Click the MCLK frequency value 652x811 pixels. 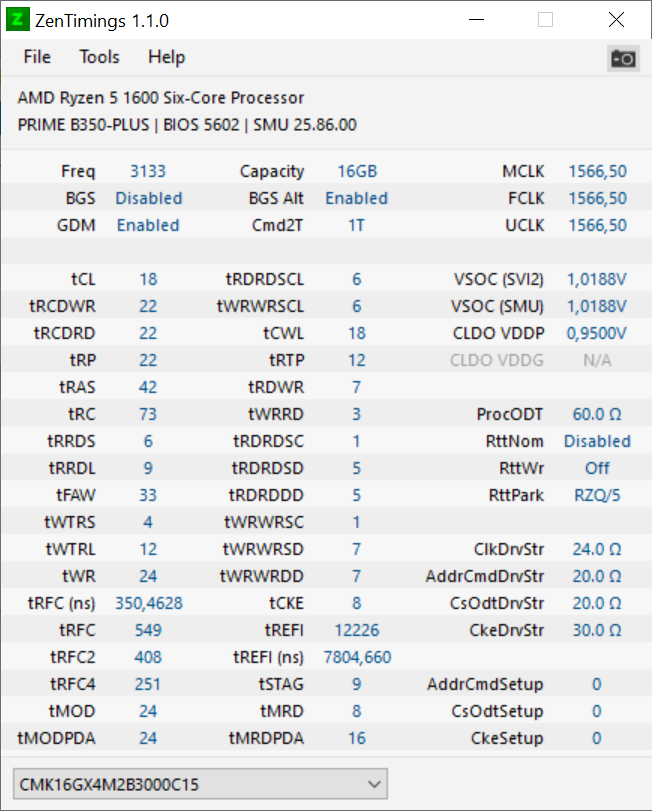[x=597, y=171]
